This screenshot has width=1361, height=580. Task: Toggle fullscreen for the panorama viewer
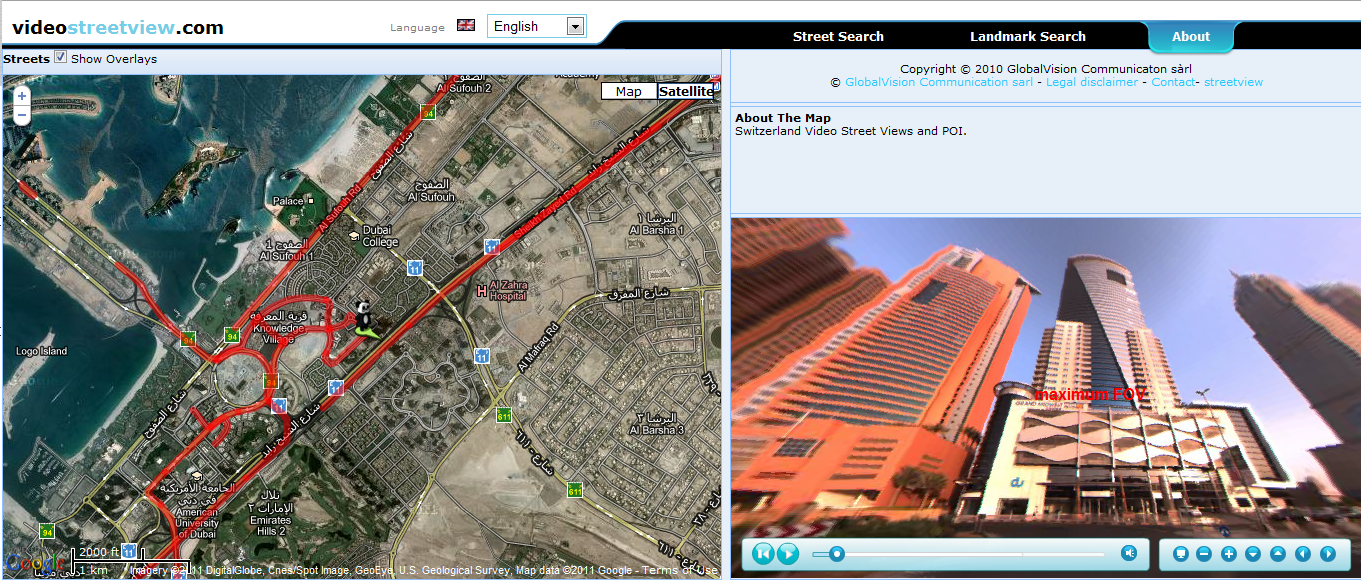pos(1180,554)
